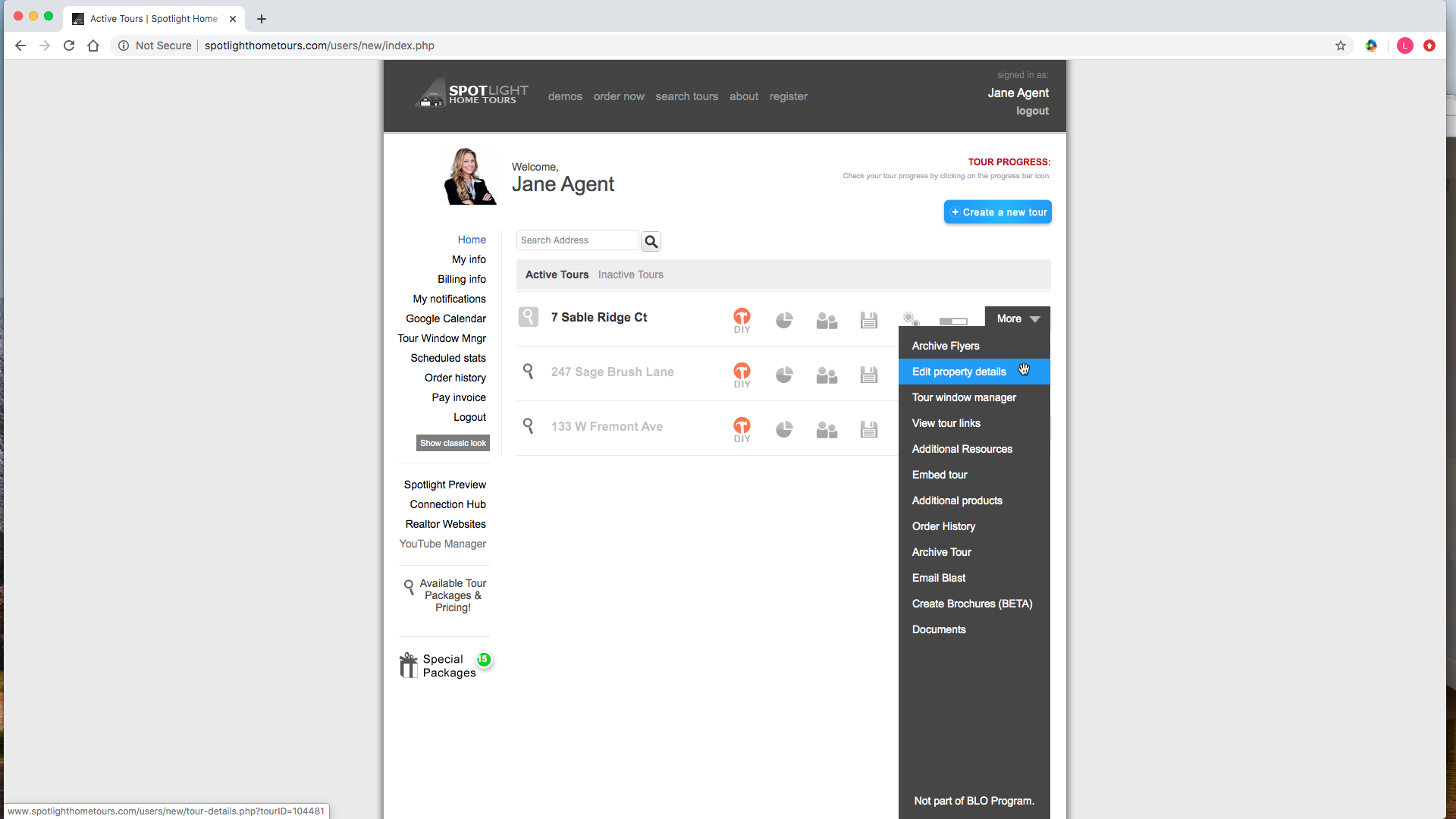Click the tour progress bar for 7 Sable Ridge Ct
The image size is (1456, 819).
(x=953, y=322)
